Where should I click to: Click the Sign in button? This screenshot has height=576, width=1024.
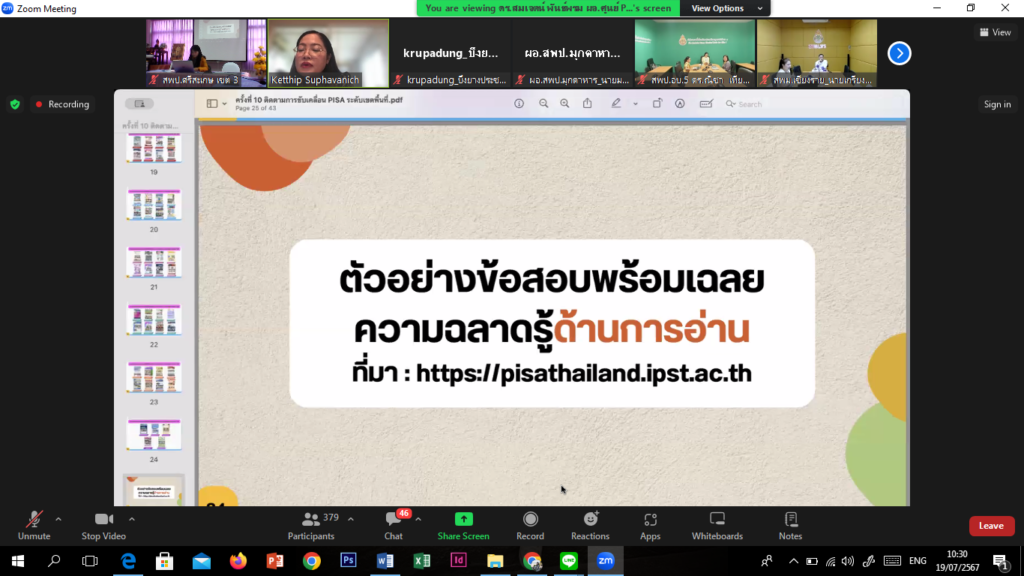click(996, 104)
